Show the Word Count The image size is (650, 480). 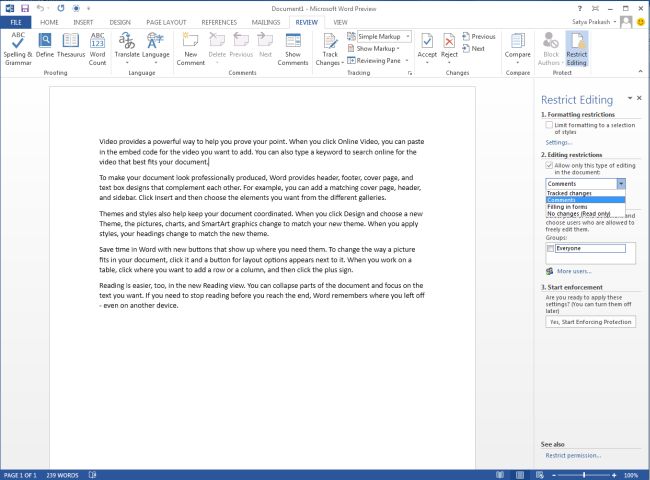tap(97, 48)
